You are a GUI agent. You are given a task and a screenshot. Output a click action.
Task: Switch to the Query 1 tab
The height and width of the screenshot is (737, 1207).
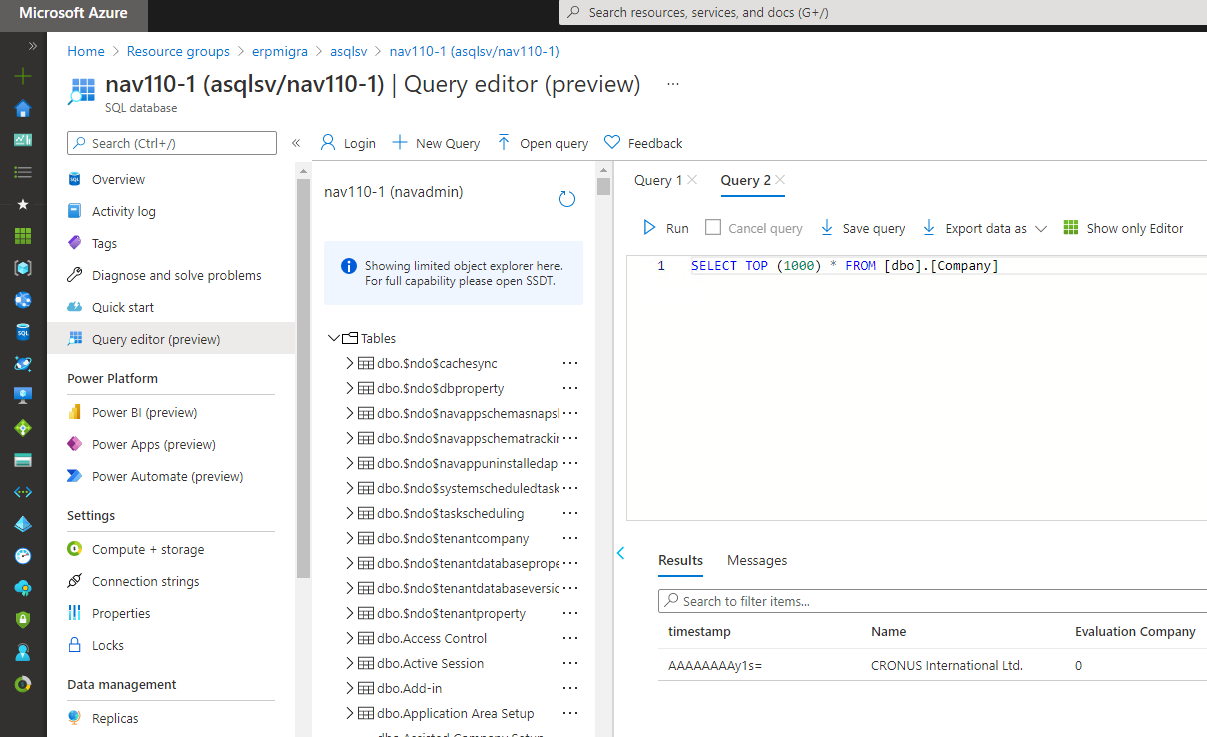coord(658,180)
